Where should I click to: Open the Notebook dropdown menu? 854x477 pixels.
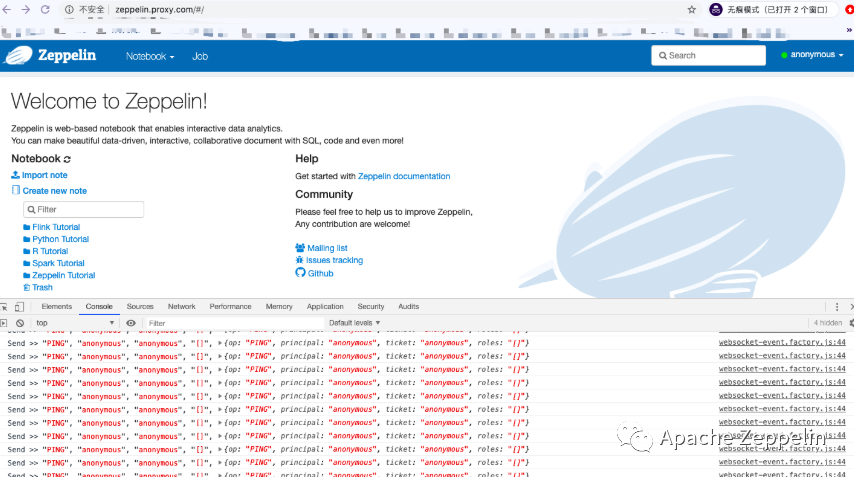[x=150, y=56]
